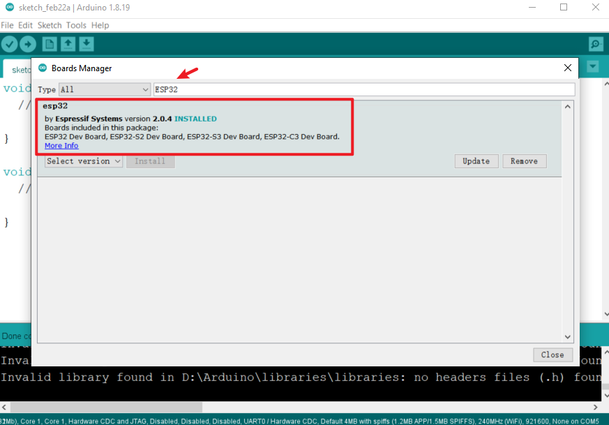Click the New sketch toolbar icon
609x425 pixels.
pyautogui.click(x=49, y=44)
